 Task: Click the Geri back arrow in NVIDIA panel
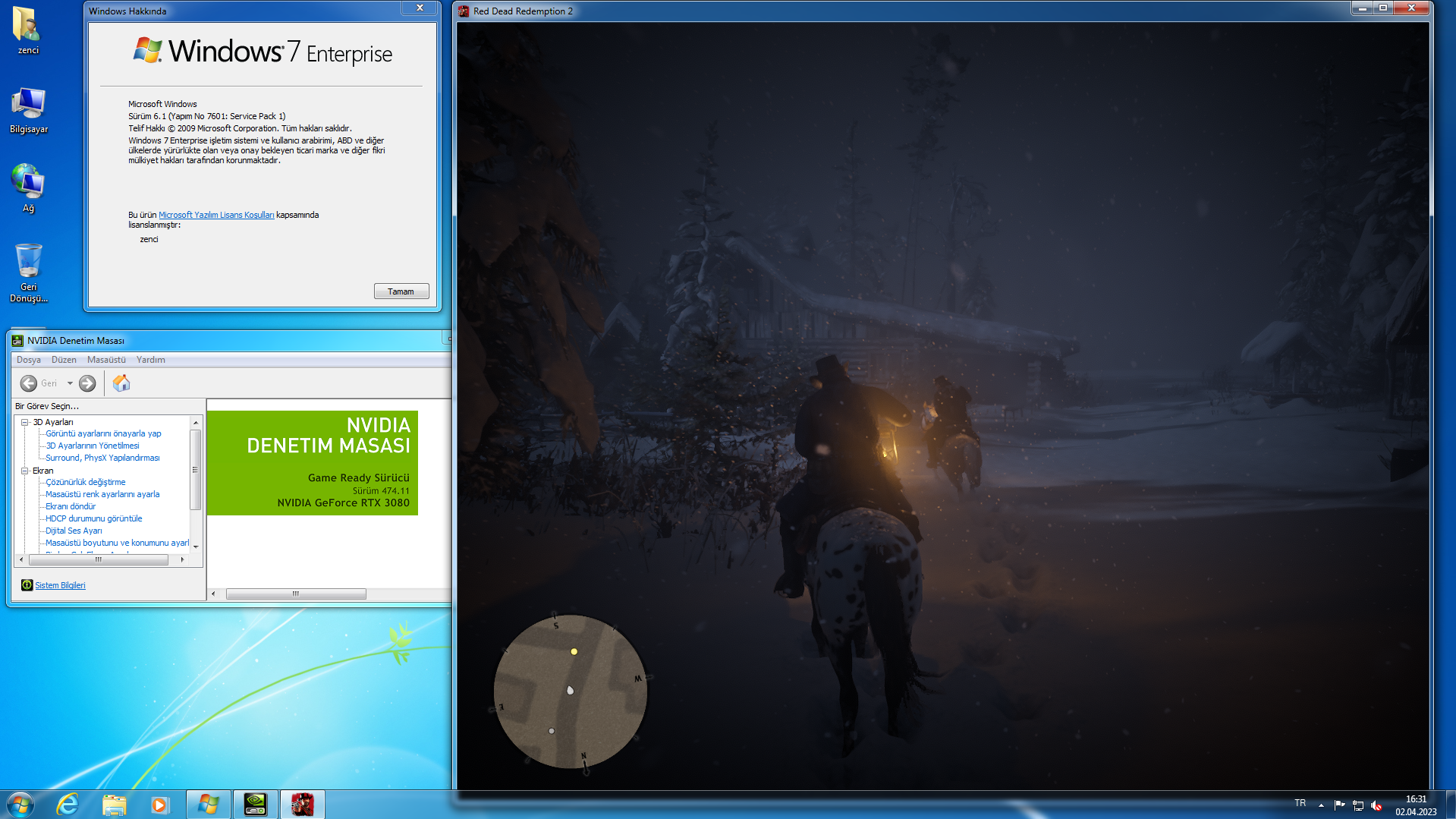[29, 383]
